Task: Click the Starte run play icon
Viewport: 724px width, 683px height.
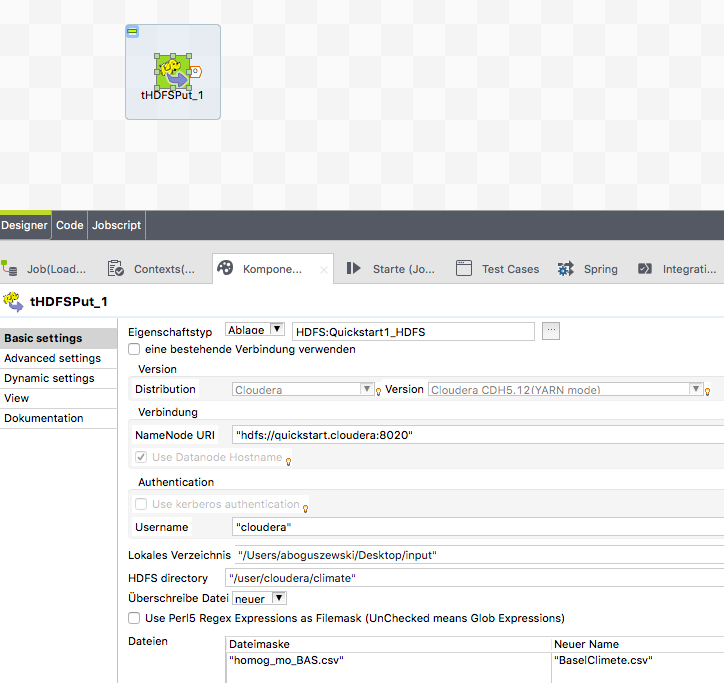Action: tap(353, 268)
